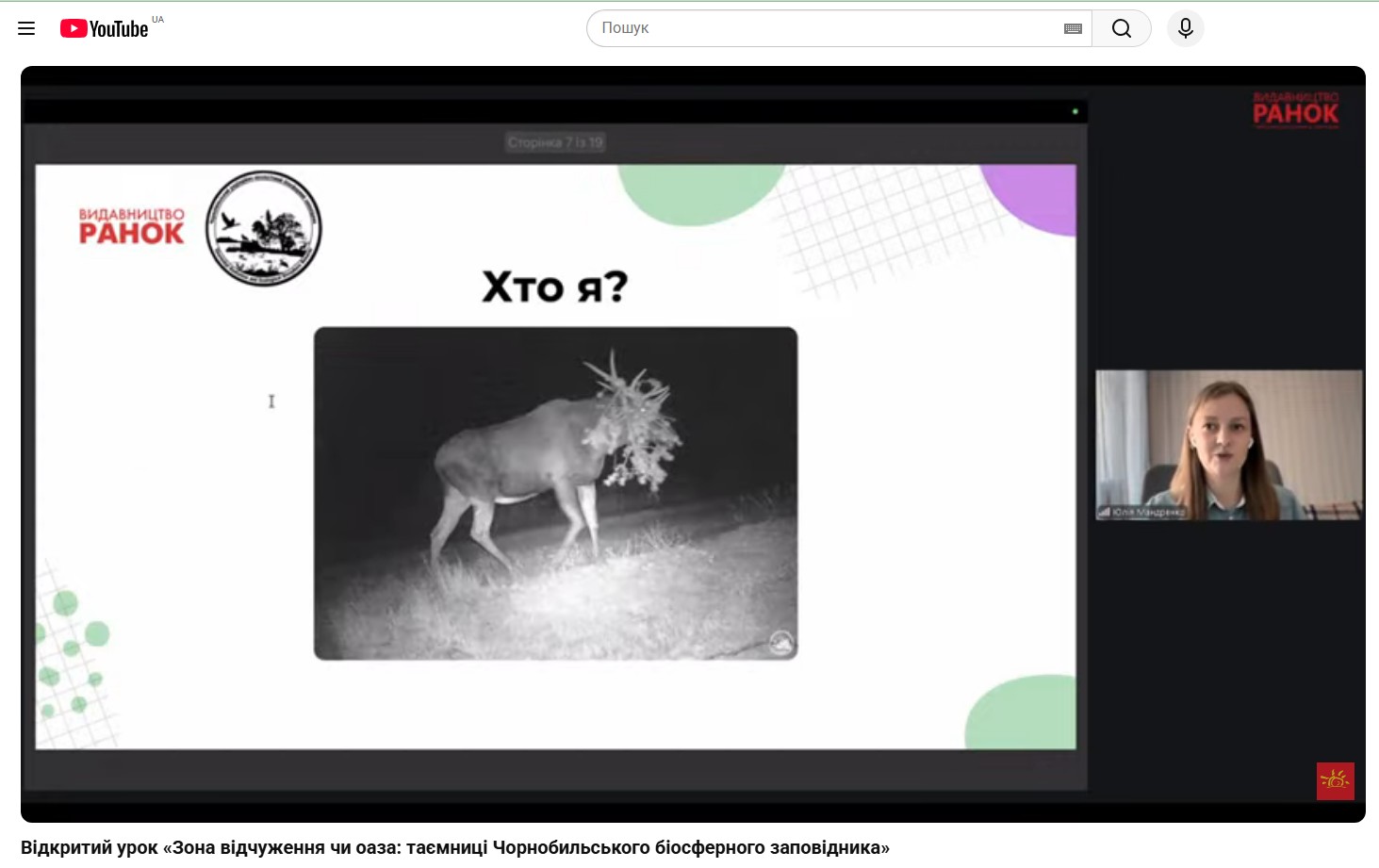Click the 'Сторінка 7 із 19' page indicator
The height and width of the screenshot is (868, 1379).
[554, 142]
